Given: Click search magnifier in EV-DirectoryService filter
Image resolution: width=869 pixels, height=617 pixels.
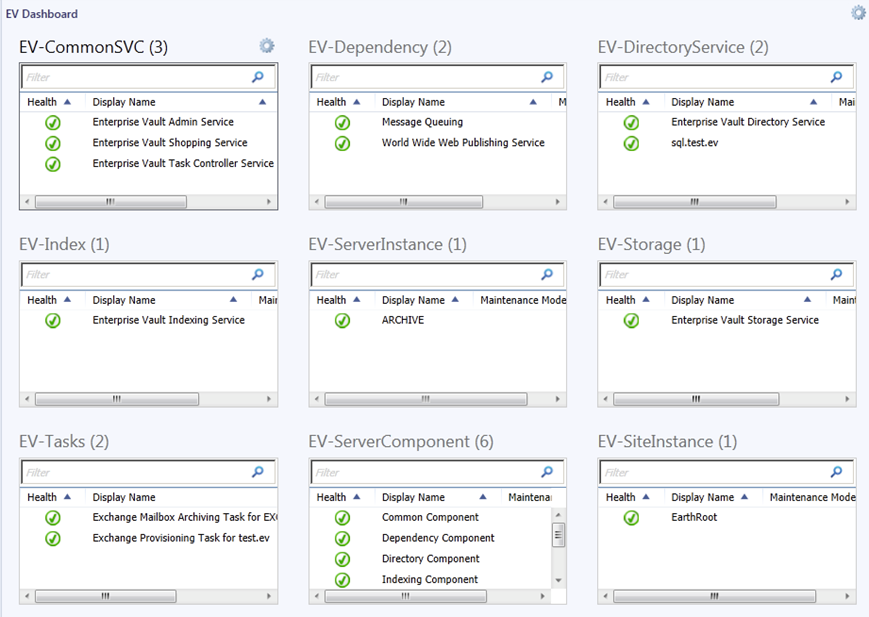Looking at the screenshot, I should (836, 77).
